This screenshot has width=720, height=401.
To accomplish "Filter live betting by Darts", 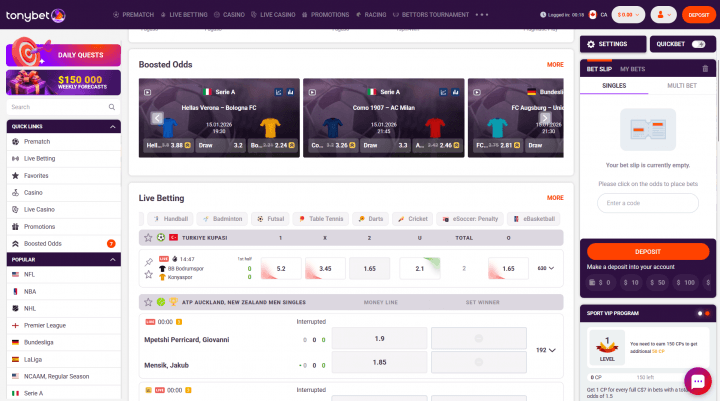I will 371,219.
